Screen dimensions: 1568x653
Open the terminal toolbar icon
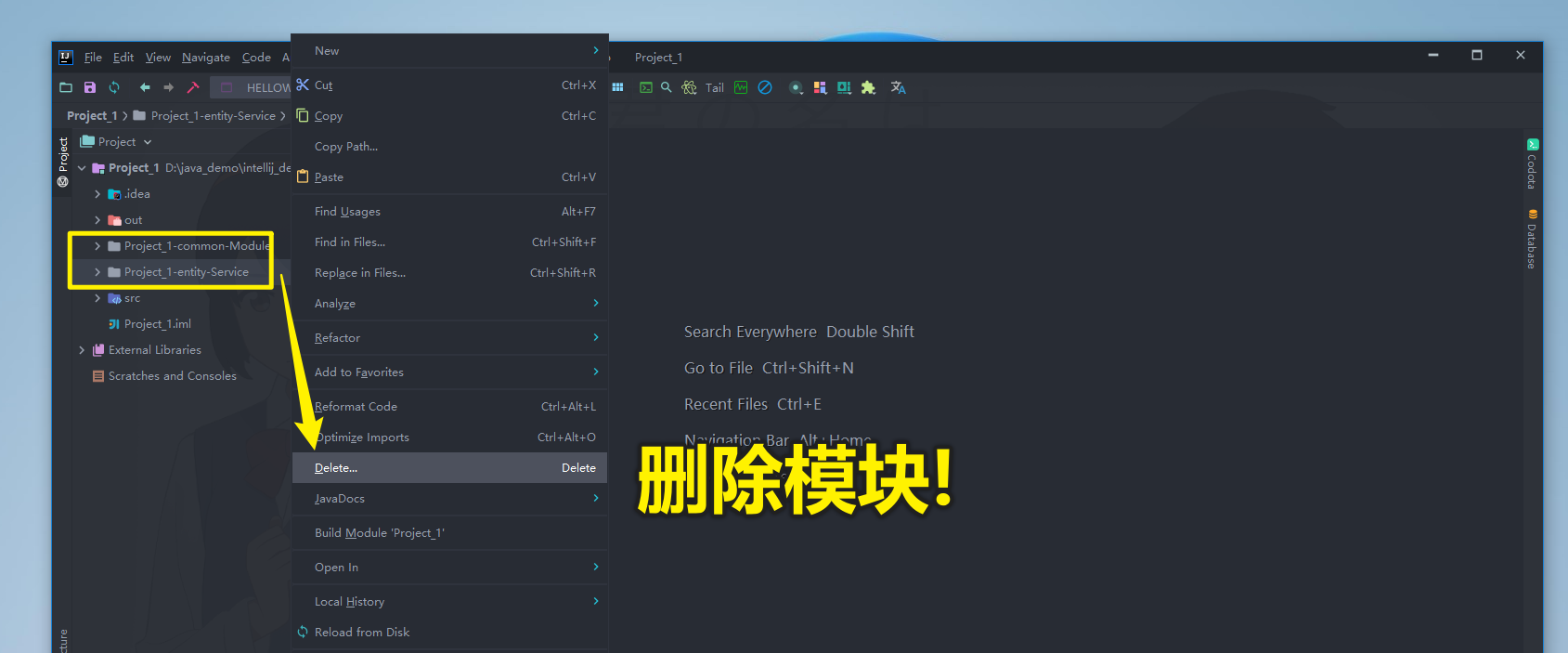pyautogui.click(x=646, y=87)
